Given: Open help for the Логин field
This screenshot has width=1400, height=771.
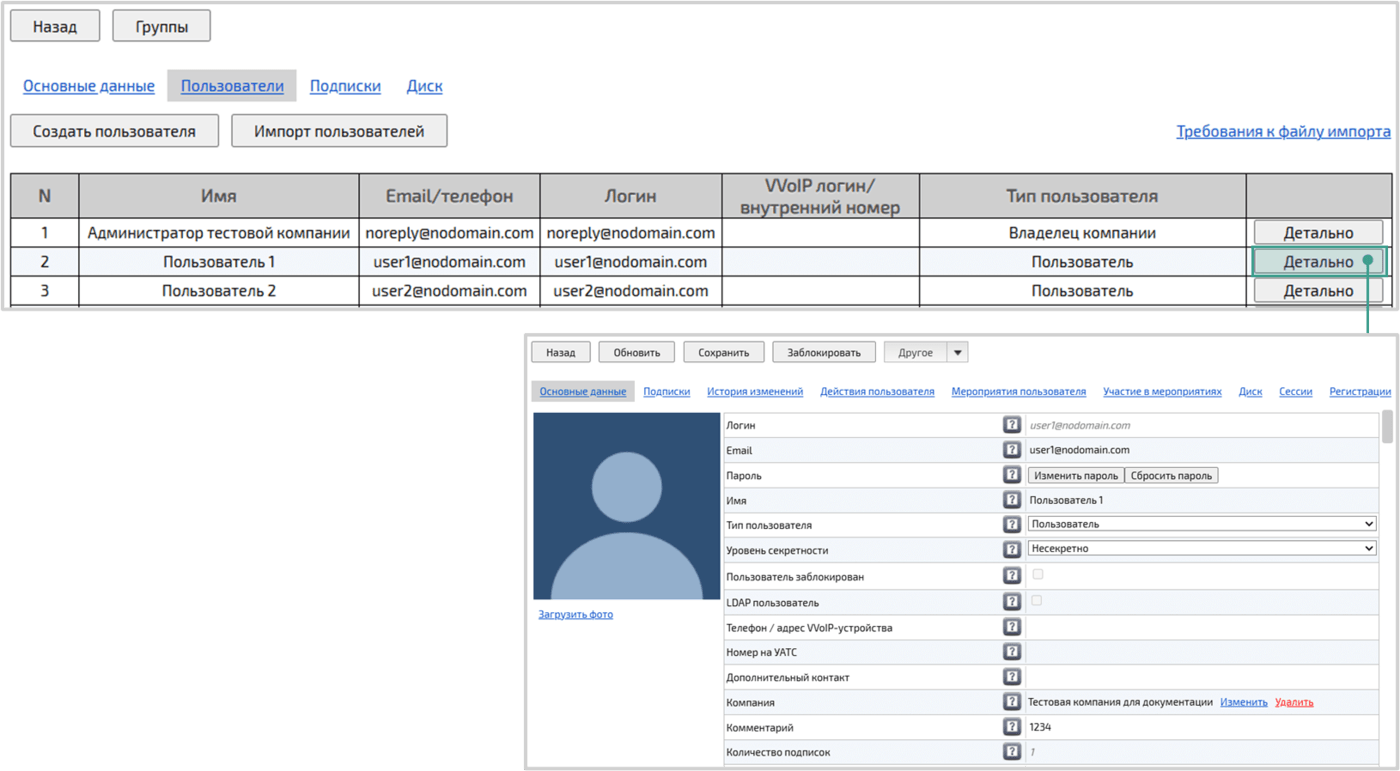Looking at the screenshot, I should pyautogui.click(x=1012, y=424).
